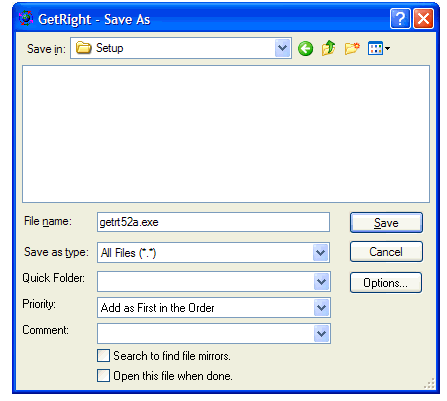Open the Save in folder dropdown

pyautogui.click(x=282, y=48)
